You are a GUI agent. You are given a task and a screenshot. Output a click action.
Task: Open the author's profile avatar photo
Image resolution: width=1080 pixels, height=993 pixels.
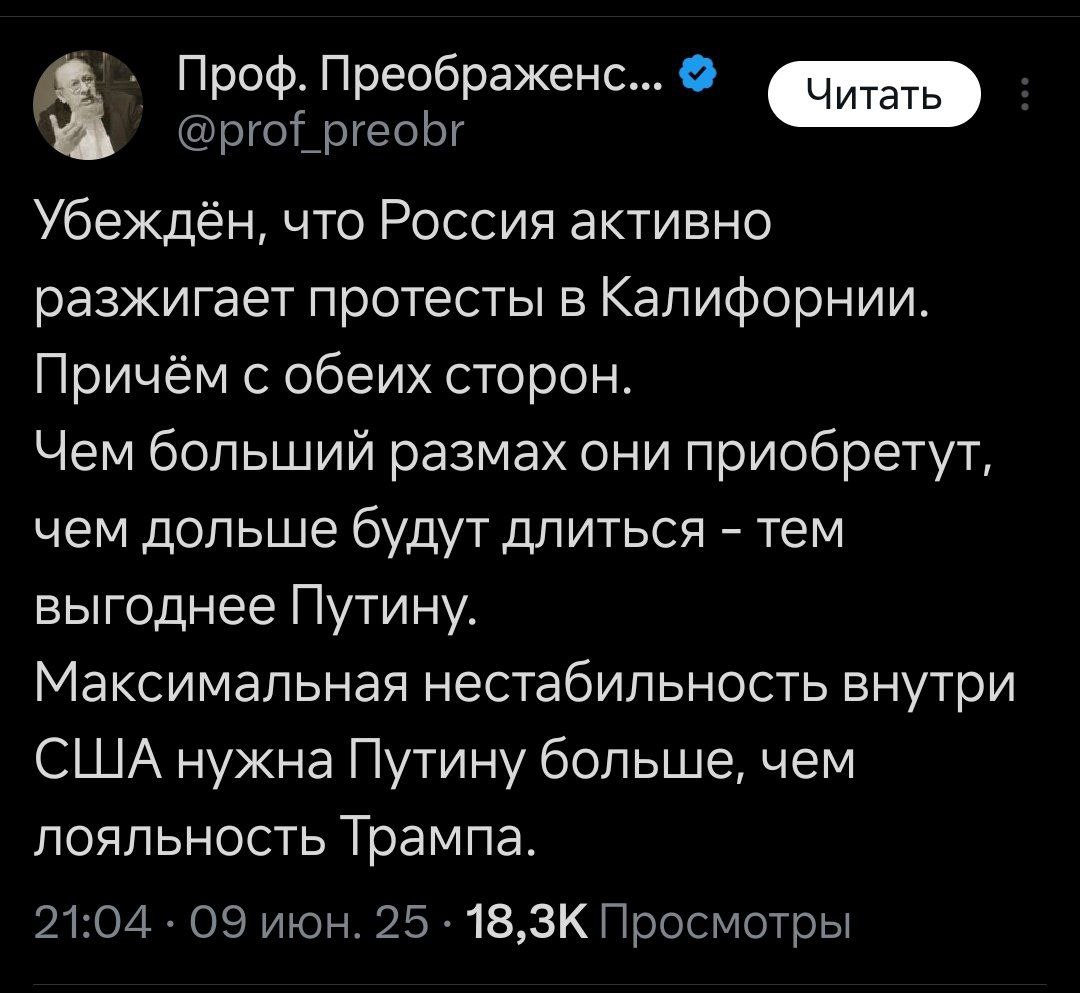(88, 105)
